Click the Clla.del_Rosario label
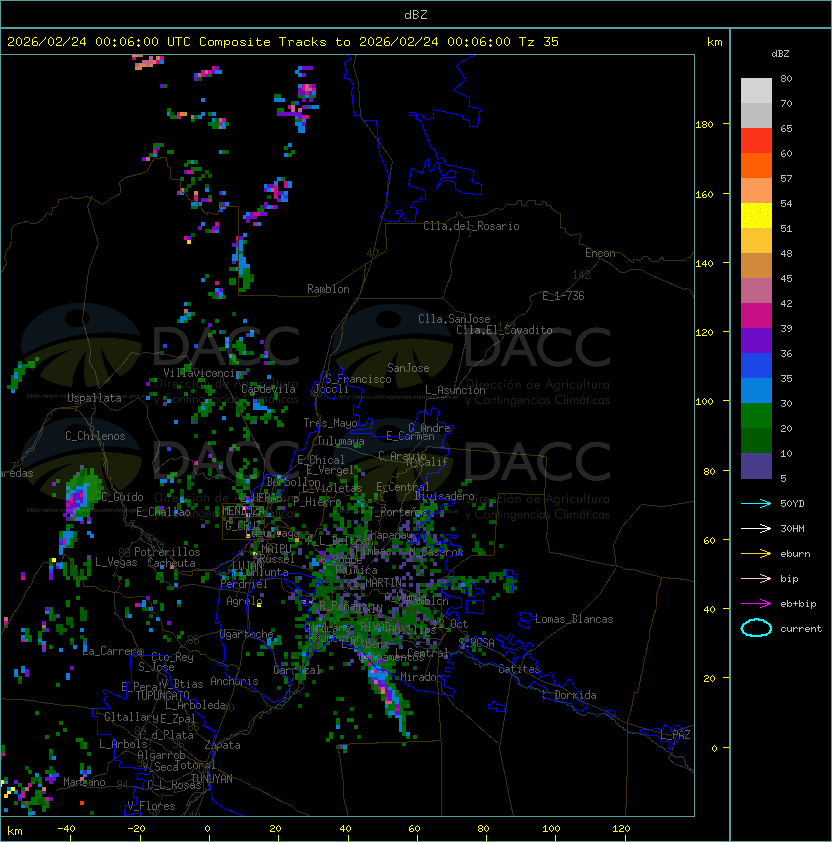 tap(471, 226)
